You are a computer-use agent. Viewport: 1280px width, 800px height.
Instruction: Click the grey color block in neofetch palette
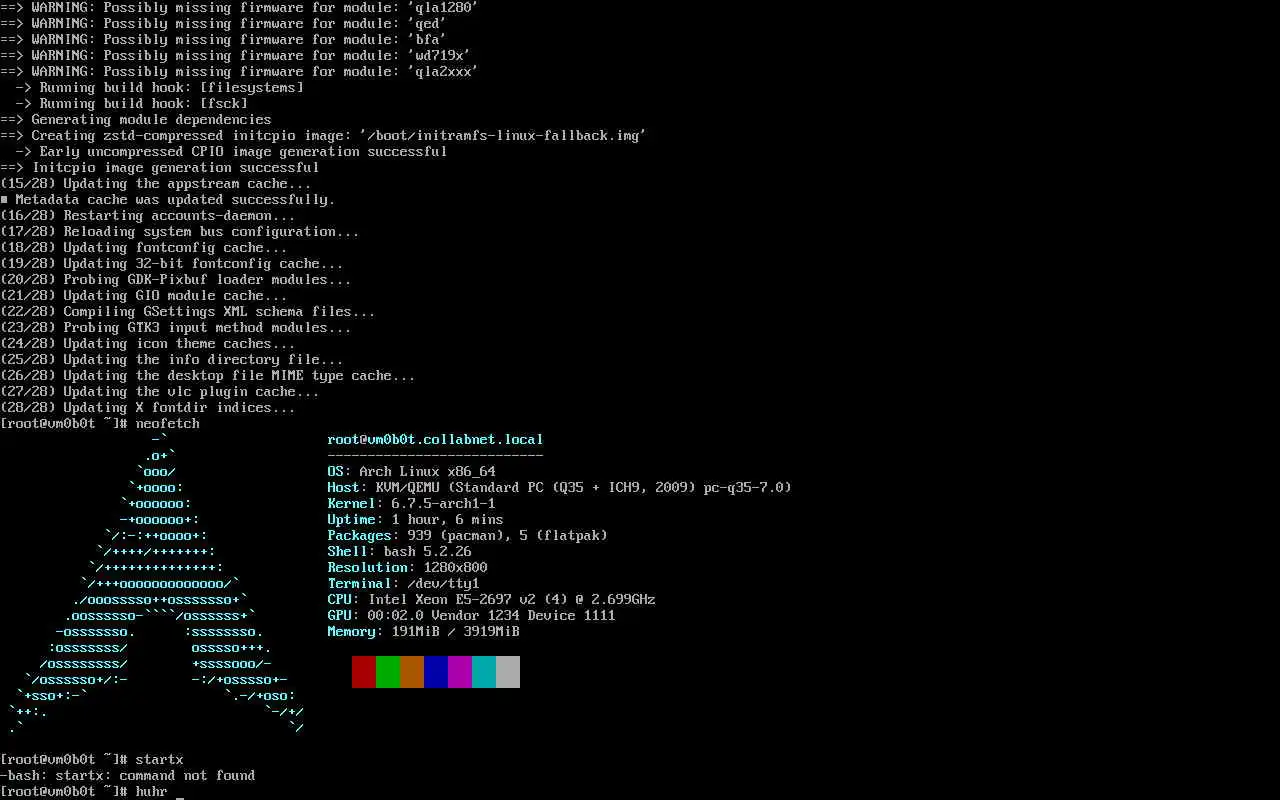coord(508,672)
